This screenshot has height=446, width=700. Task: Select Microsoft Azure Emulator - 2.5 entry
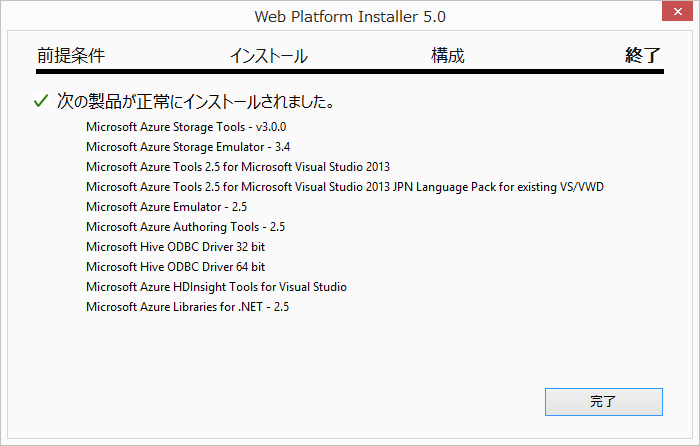click(x=167, y=207)
